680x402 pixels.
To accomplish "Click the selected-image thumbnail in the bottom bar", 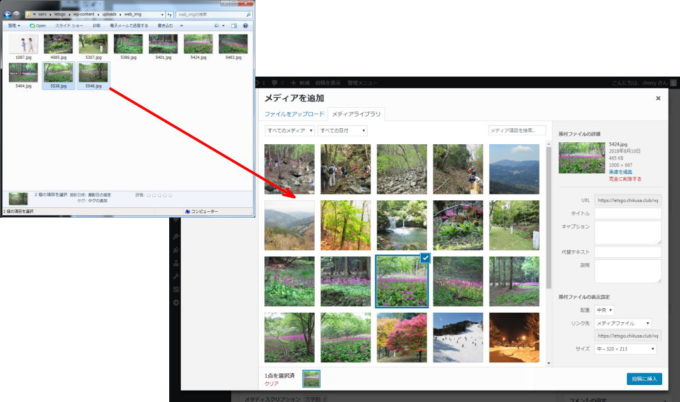I will [312, 379].
